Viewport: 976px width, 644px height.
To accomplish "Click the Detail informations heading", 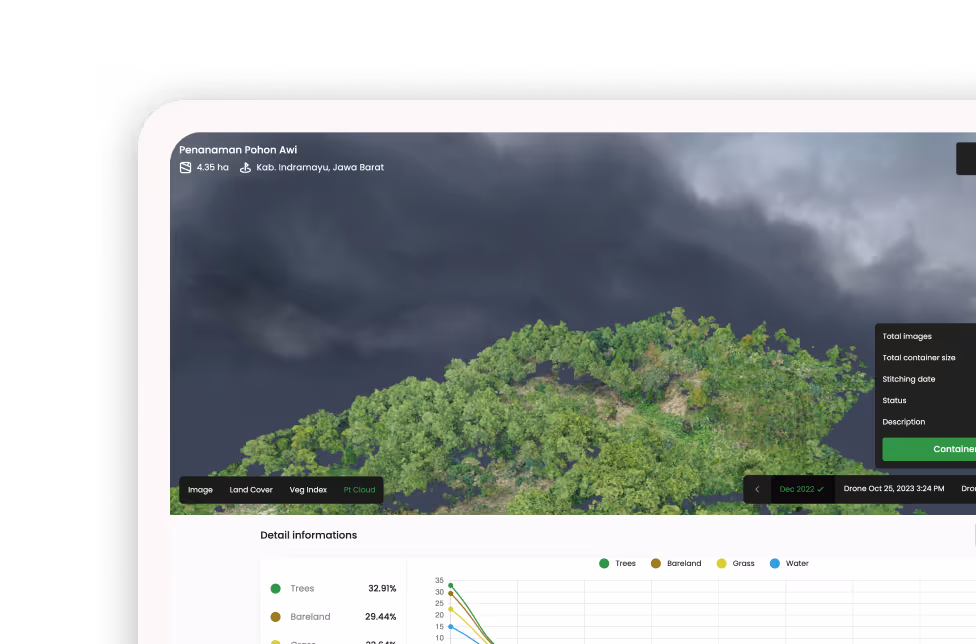I will click(309, 535).
